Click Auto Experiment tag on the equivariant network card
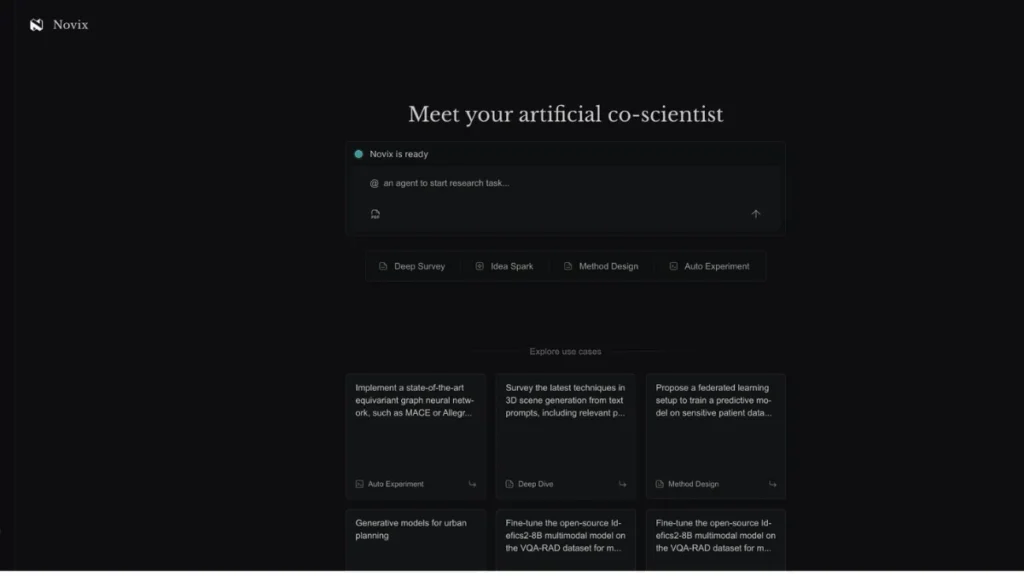1024x576 pixels. click(x=395, y=484)
